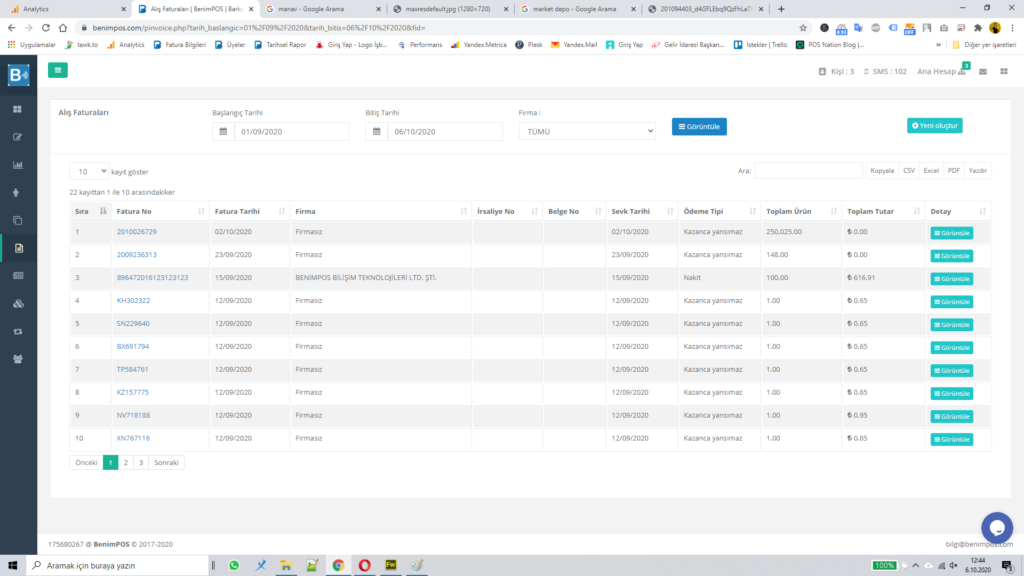Open the refresh arrows icon in the sidebar

tap(18, 332)
